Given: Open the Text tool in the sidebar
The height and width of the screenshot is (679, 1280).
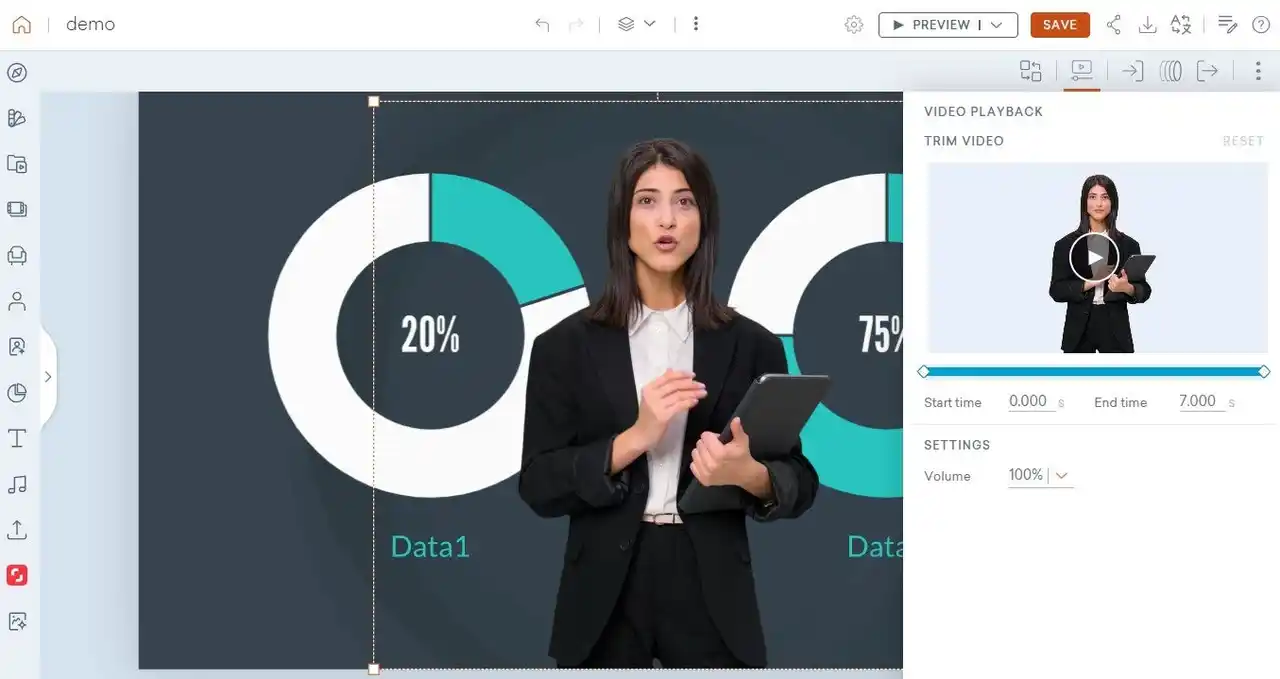Looking at the screenshot, I should pos(17,438).
